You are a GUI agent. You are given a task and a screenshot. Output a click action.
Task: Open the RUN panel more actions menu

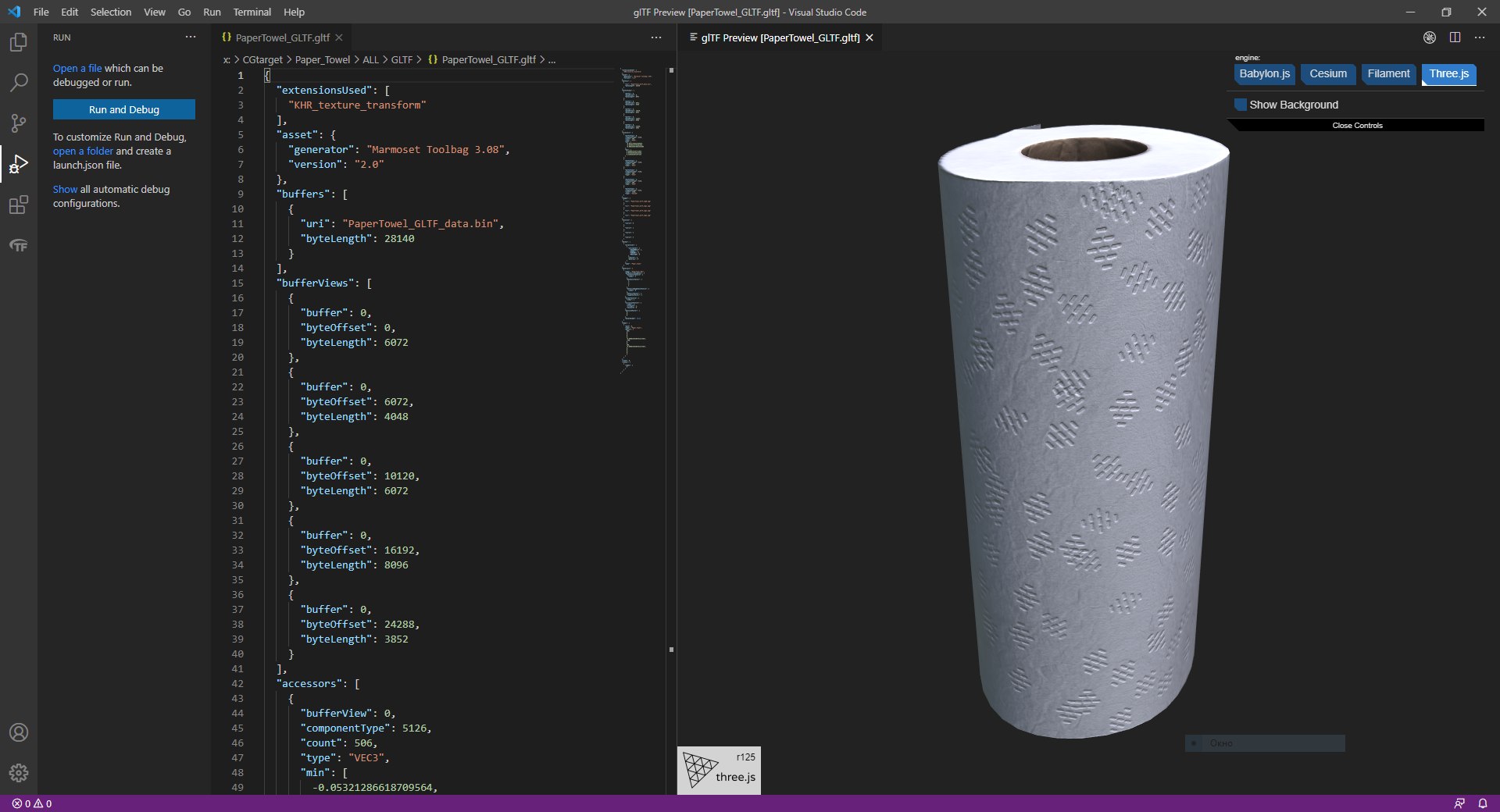click(x=191, y=37)
